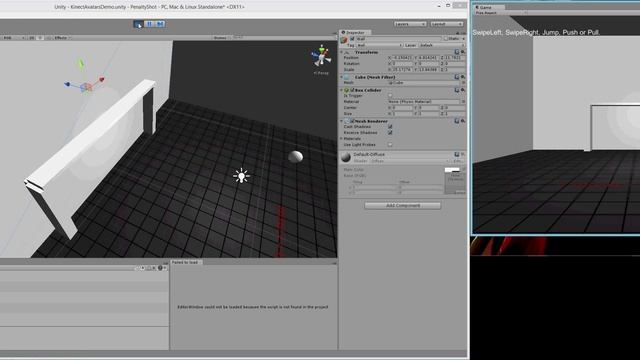Viewport: 640px width, 360px height.
Task: Open the Gizmos dropdown
Action: (x=221, y=38)
